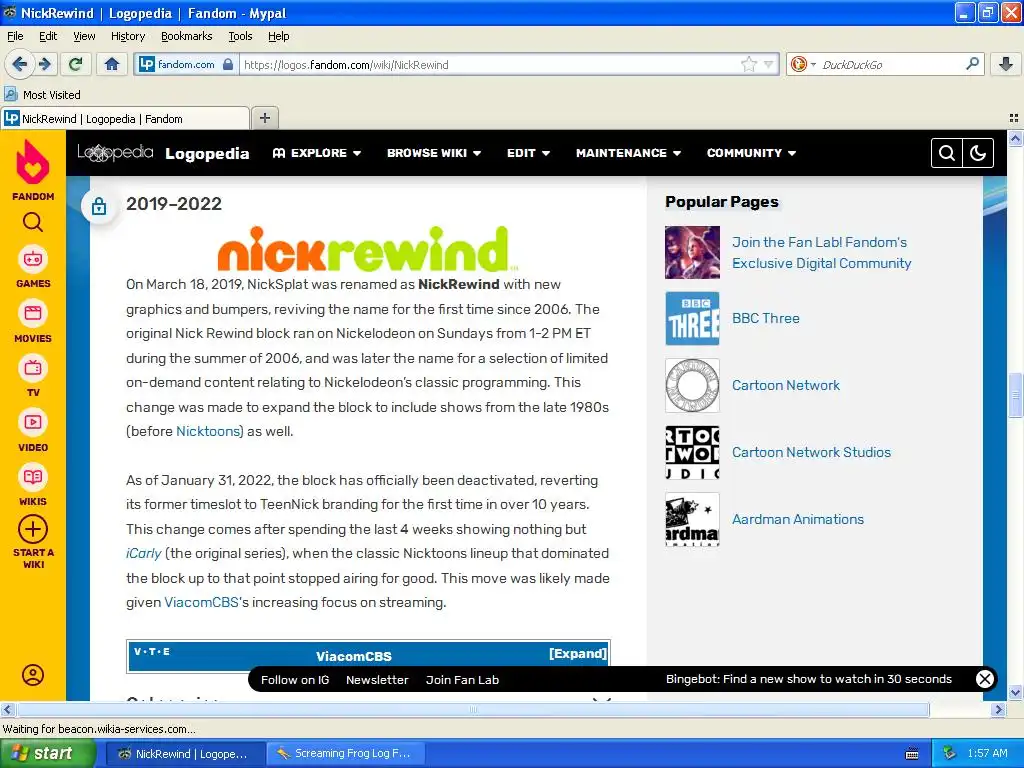Open the File menu
Viewport: 1024px width, 768px height.
coord(15,36)
